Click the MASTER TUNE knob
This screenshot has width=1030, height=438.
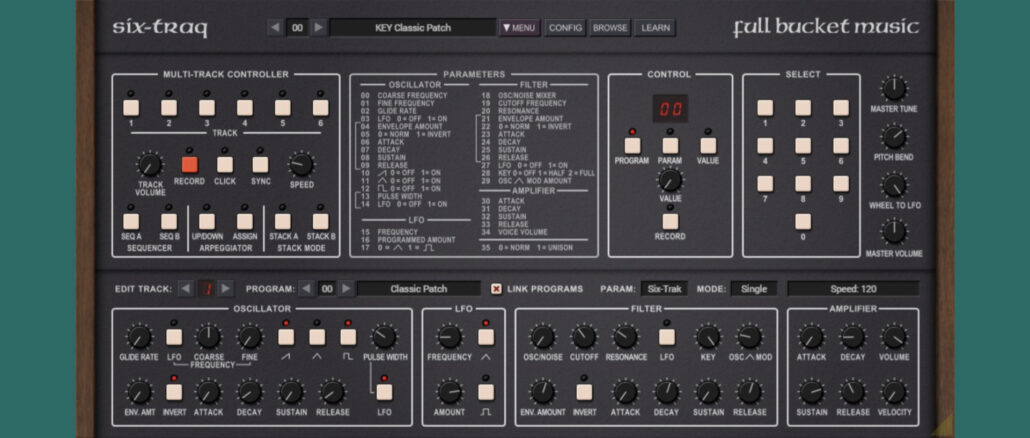[894, 89]
